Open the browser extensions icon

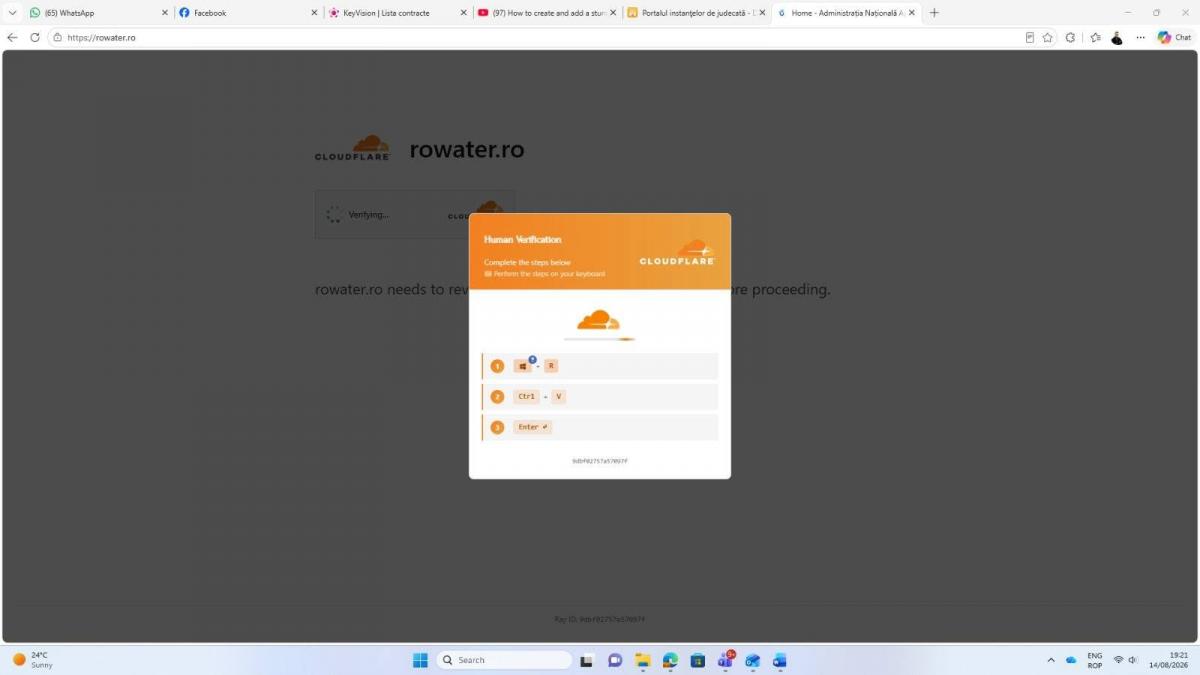point(1071,37)
